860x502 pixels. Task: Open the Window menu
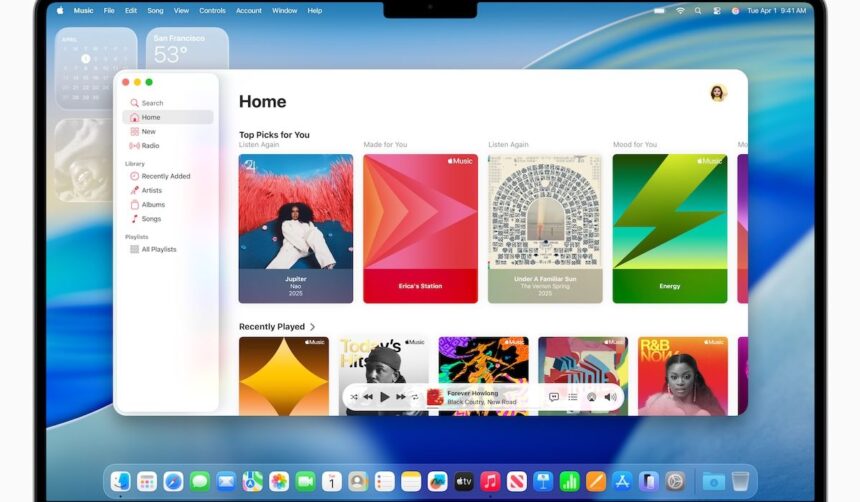(285, 10)
